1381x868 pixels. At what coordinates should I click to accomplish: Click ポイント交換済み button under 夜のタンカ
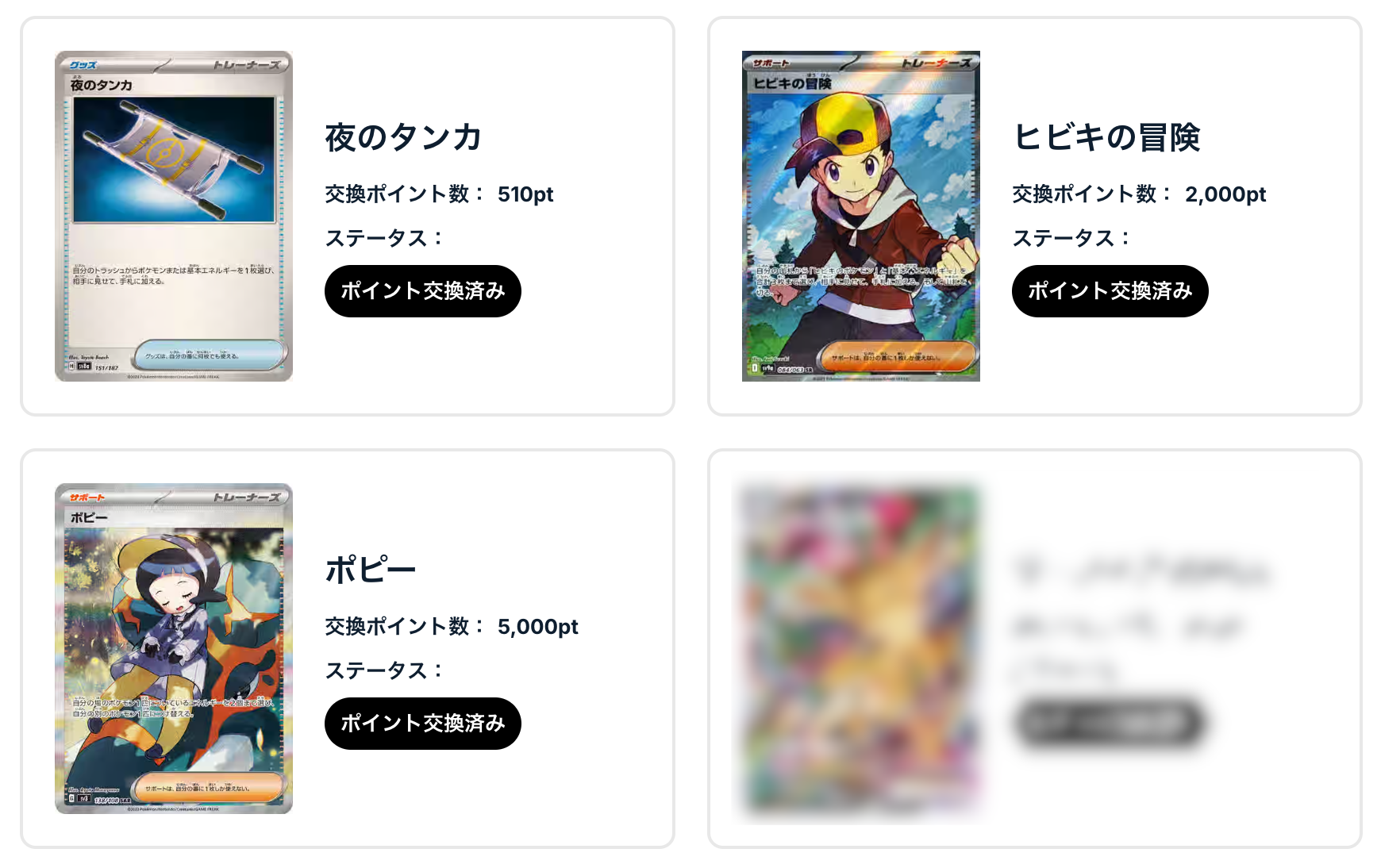pos(423,291)
